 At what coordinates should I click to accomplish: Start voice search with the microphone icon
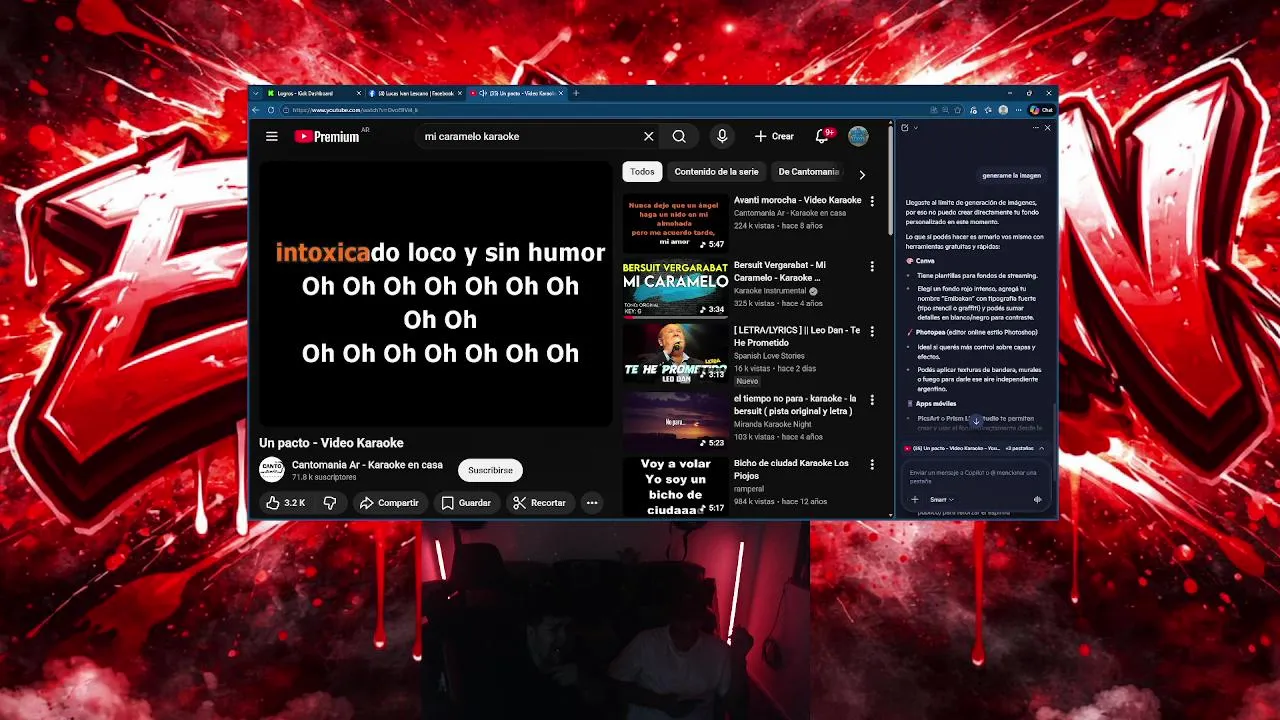[x=722, y=136]
